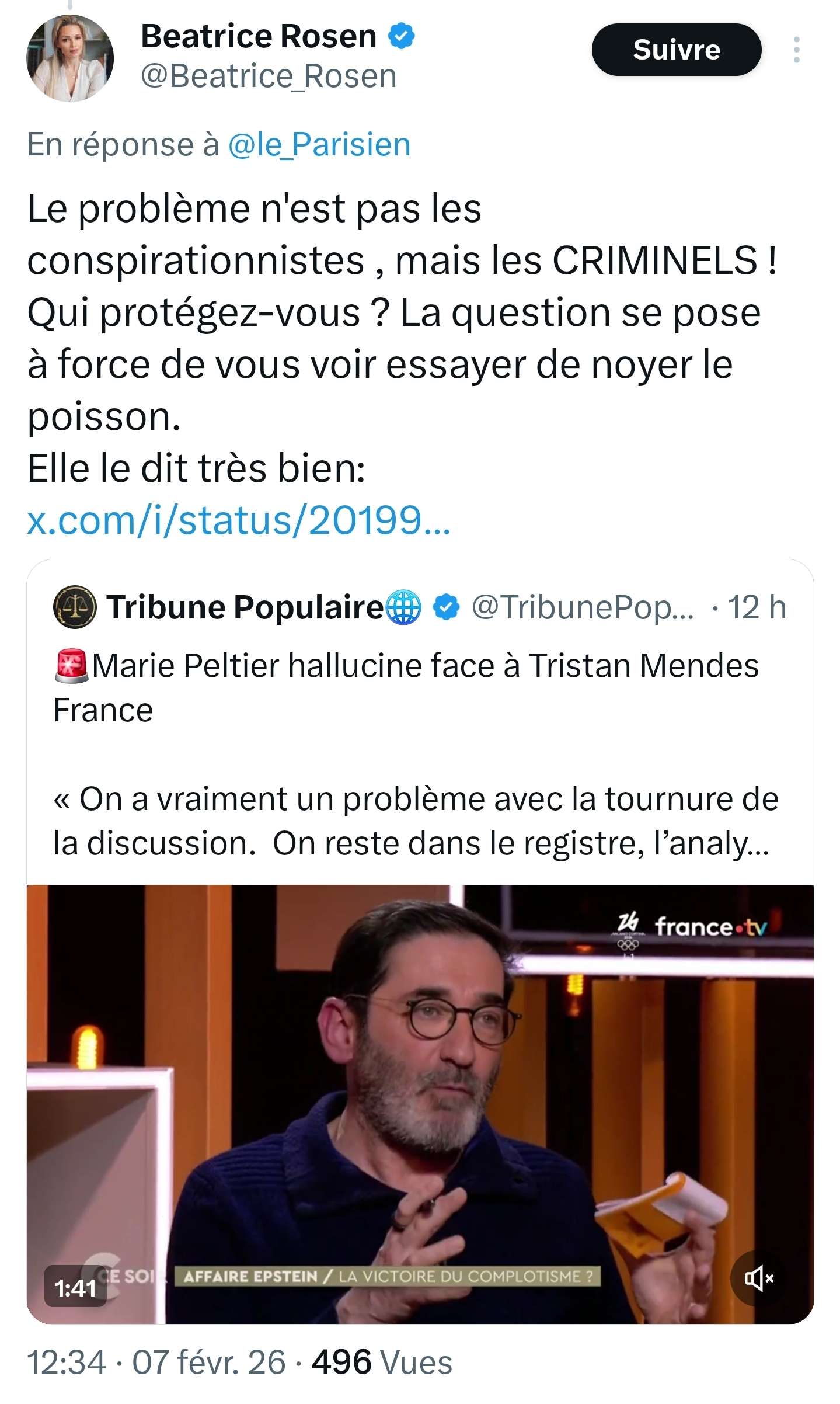Open the Tribune Populaire account name

(245, 607)
